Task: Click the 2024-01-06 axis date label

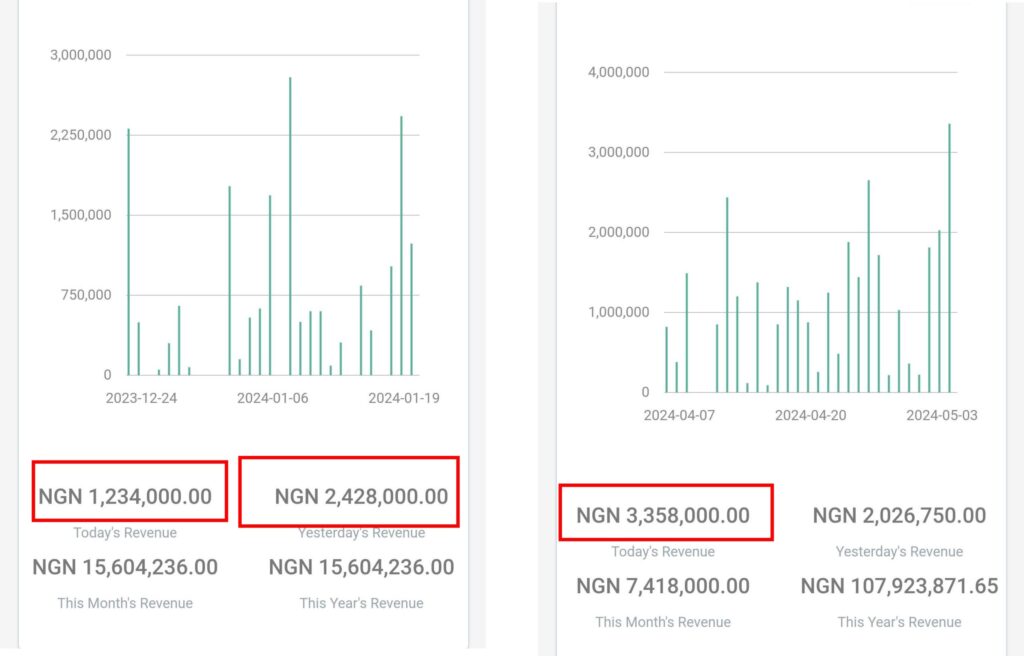Action: point(272,398)
